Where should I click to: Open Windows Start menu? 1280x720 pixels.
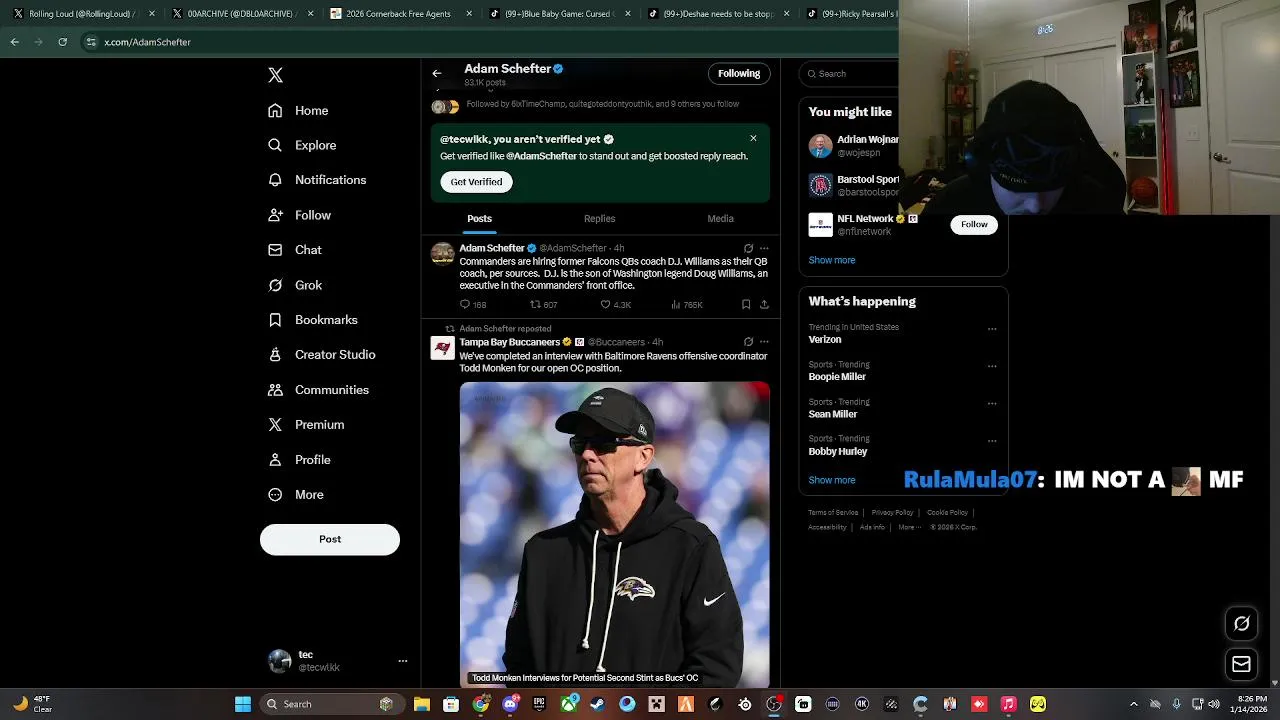[x=243, y=704]
